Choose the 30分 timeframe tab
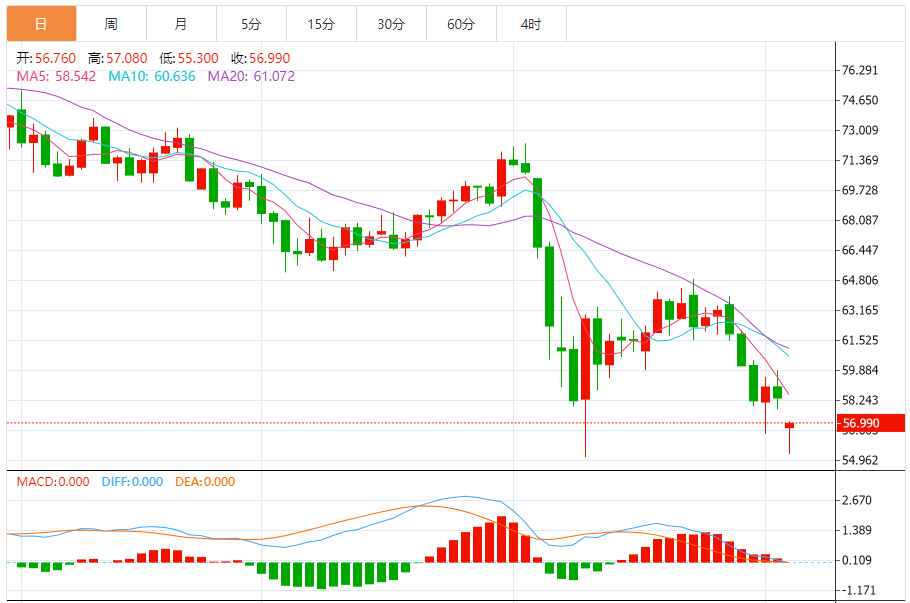The image size is (910, 603). click(392, 24)
